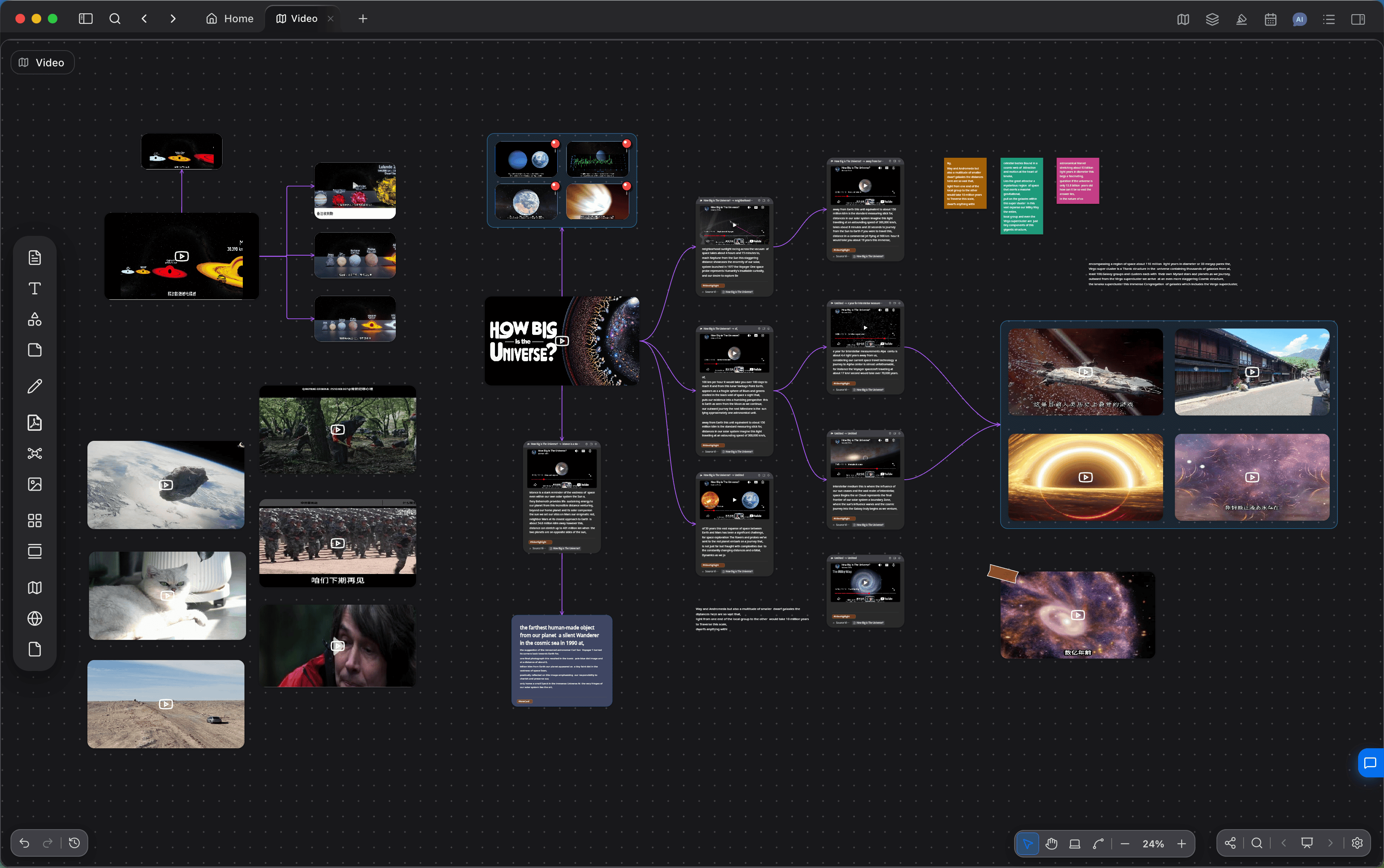Undo the last action
This screenshot has width=1384, height=868.
click(x=24, y=843)
